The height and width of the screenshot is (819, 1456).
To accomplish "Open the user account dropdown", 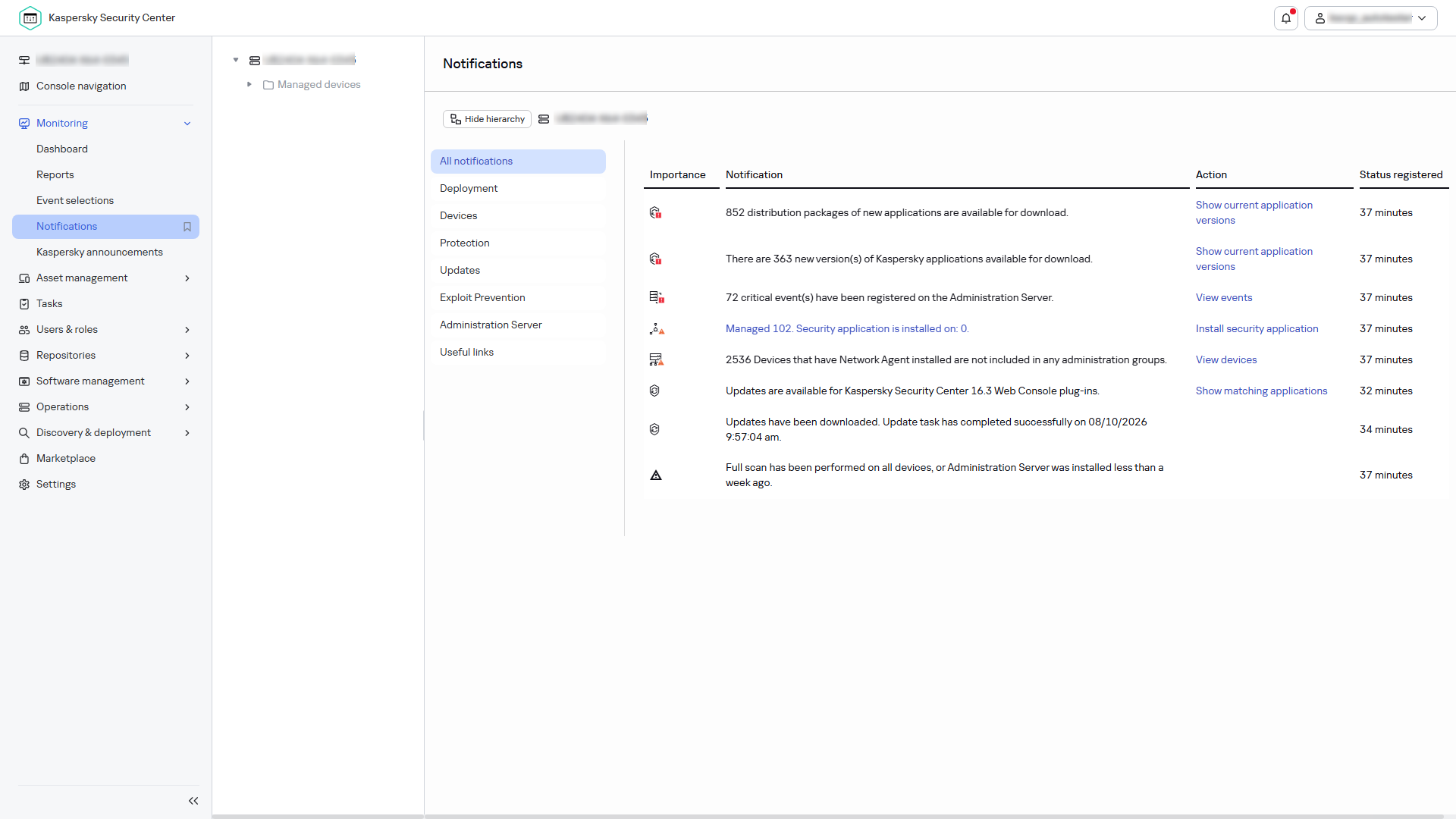I will [1370, 18].
